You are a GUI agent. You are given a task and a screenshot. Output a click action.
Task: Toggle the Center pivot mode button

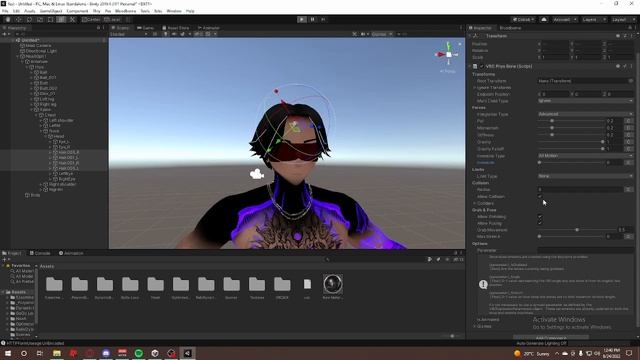pos(91,19)
